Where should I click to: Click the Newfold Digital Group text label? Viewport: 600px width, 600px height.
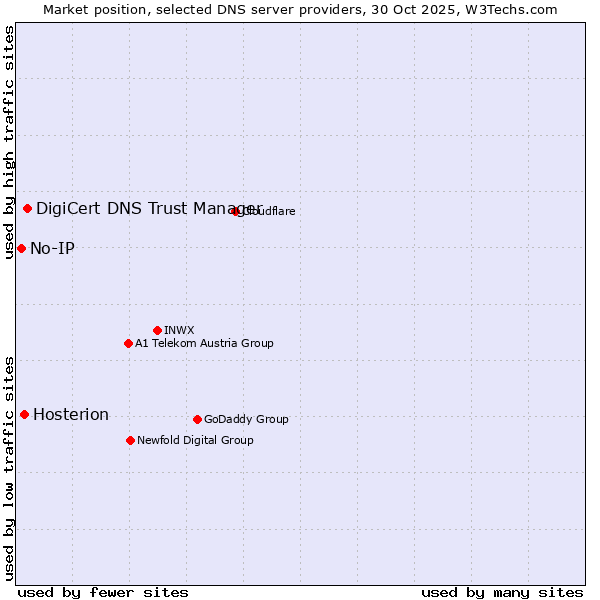[195, 440]
